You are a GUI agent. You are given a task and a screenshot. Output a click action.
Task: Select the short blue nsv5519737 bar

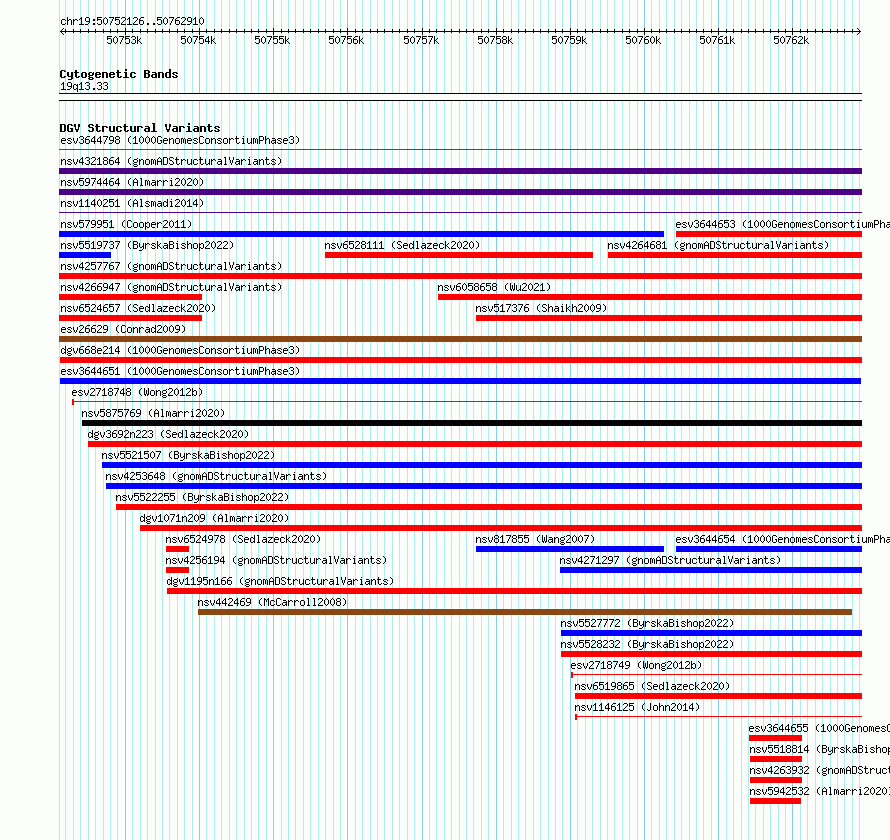pyautogui.click(x=85, y=255)
